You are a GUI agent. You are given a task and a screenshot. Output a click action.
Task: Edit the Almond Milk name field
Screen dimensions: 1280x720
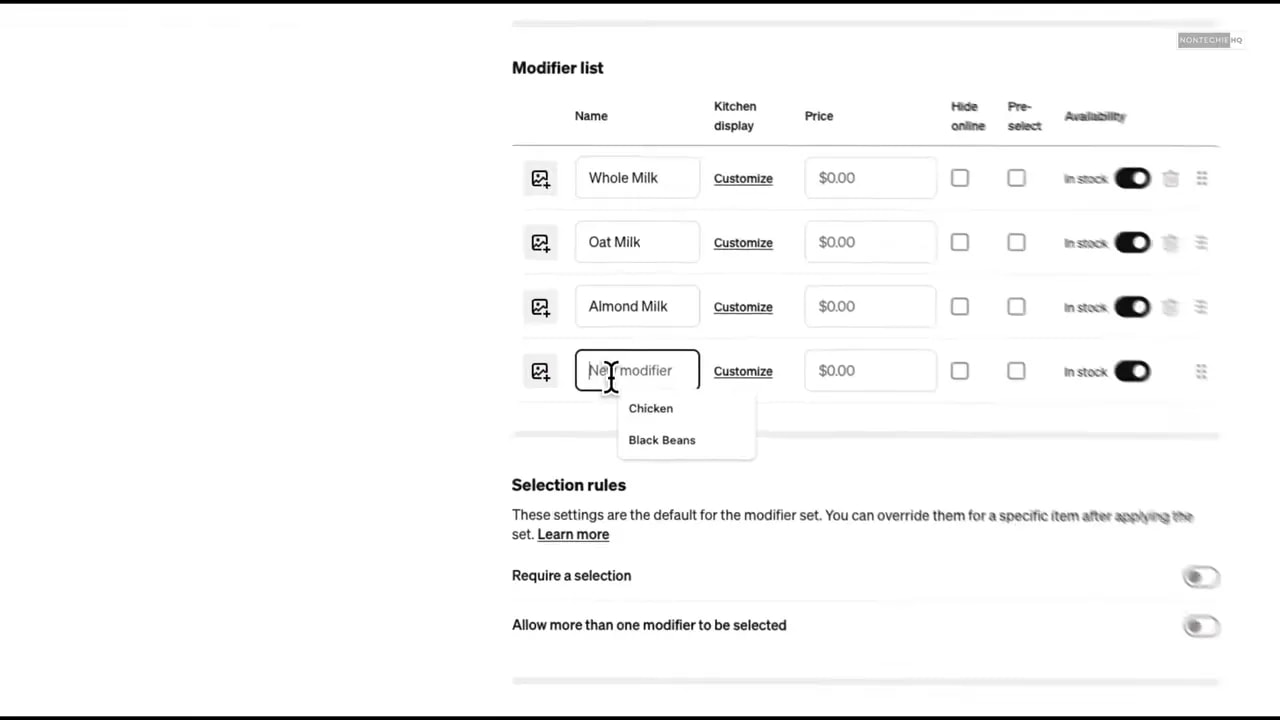pyautogui.click(x=637, y=306)
